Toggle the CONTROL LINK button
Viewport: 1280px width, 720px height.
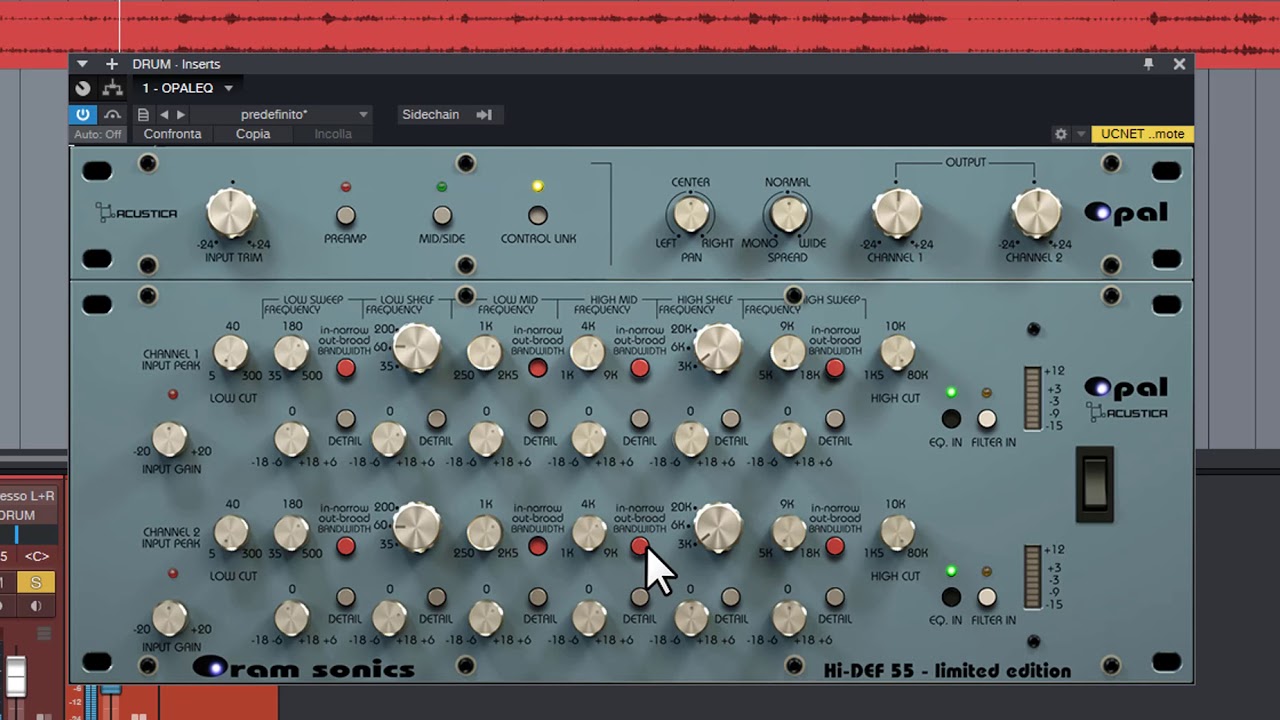[538, 215]
